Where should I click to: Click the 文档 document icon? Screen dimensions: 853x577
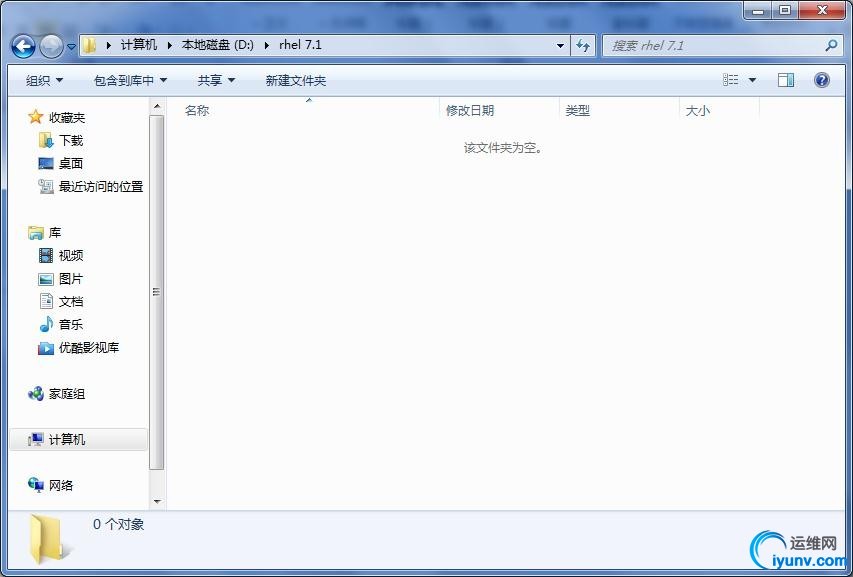(x=46, y=301)
